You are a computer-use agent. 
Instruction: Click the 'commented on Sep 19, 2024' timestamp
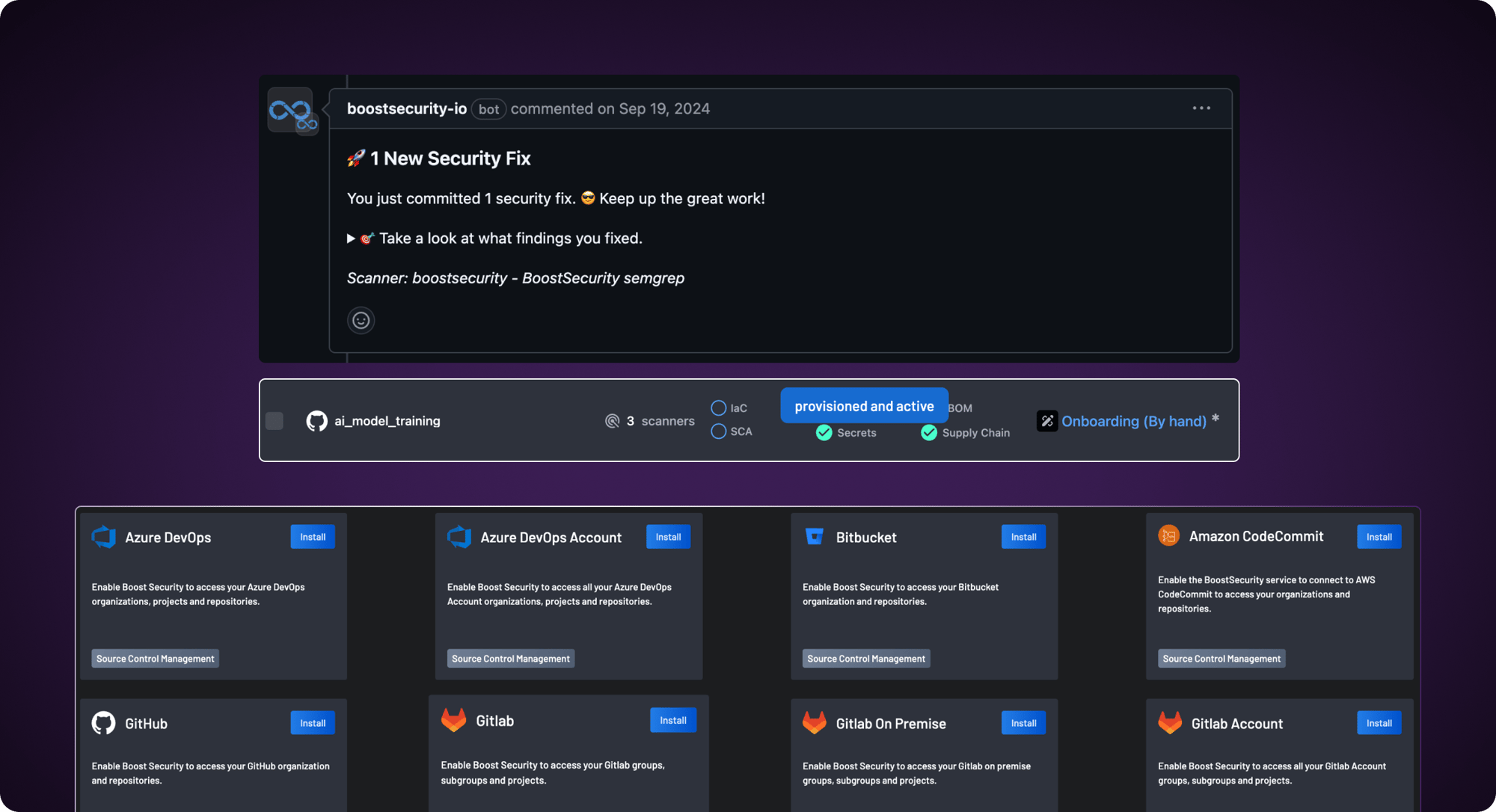610,108
